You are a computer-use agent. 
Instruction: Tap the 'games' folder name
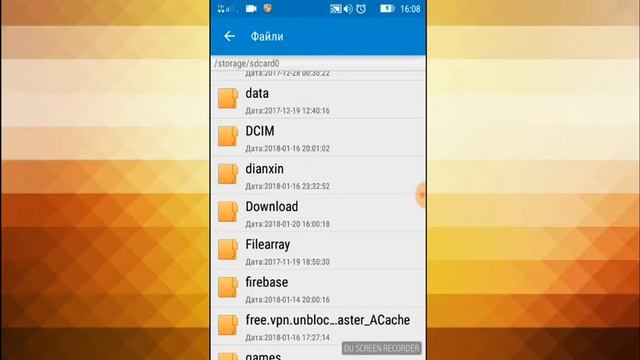point(263,356)
